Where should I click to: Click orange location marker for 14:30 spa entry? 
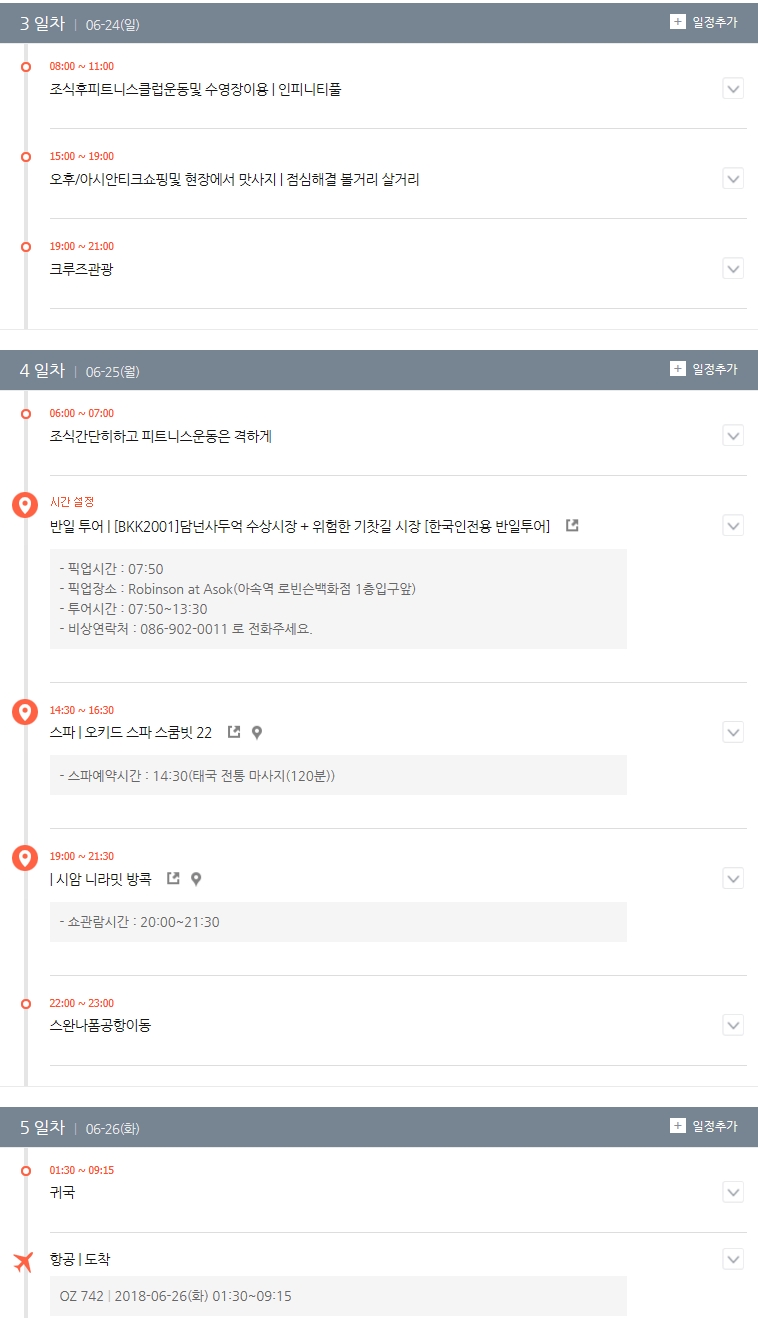click(25, 712)
